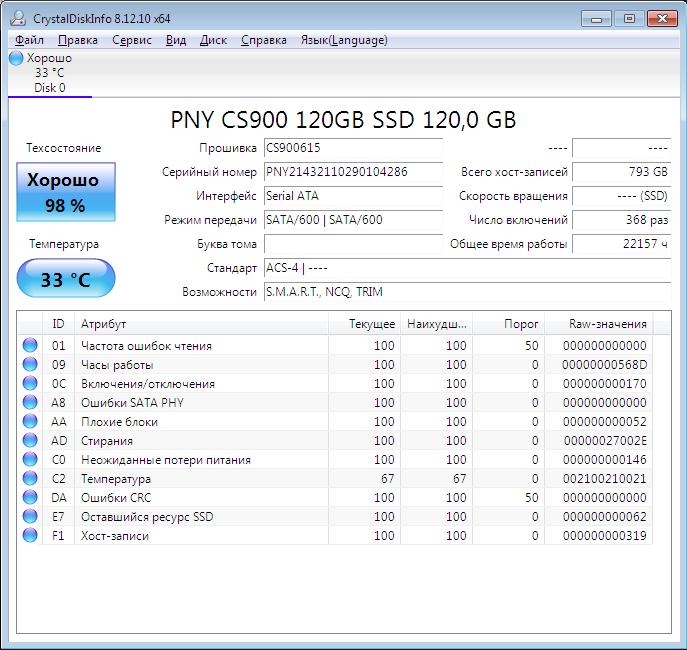Click the empty Буква тома field
The image size is (687, 650).
(x=353, y=244)
